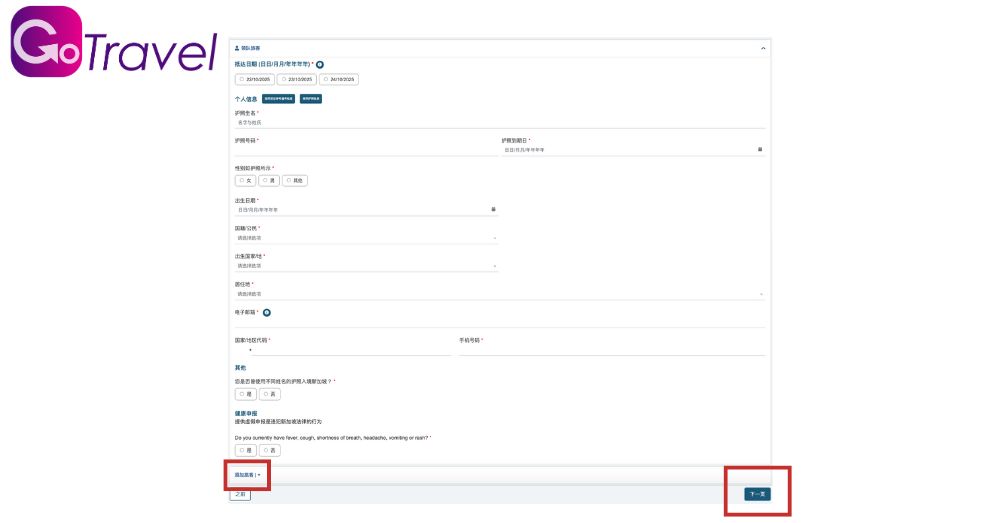
Task: Click the help icon next to 电子邮箱
Action: click(x=267, y=312)
